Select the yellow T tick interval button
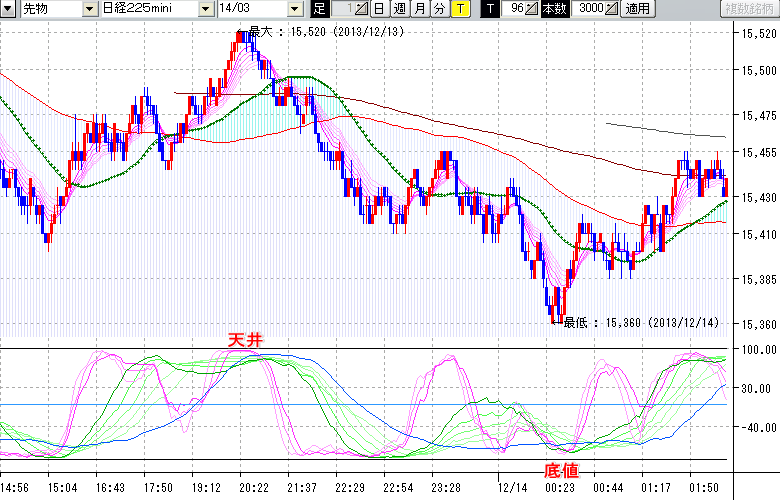 coord(459,9)
